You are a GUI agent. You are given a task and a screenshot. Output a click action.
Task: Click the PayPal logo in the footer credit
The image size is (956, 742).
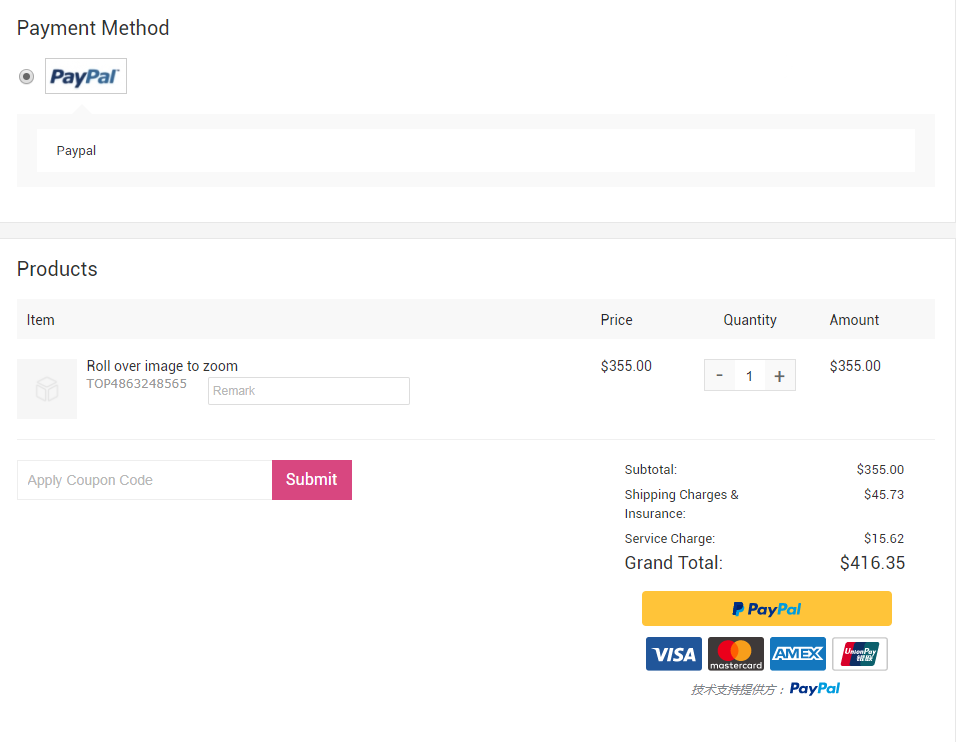pos(815,689)
